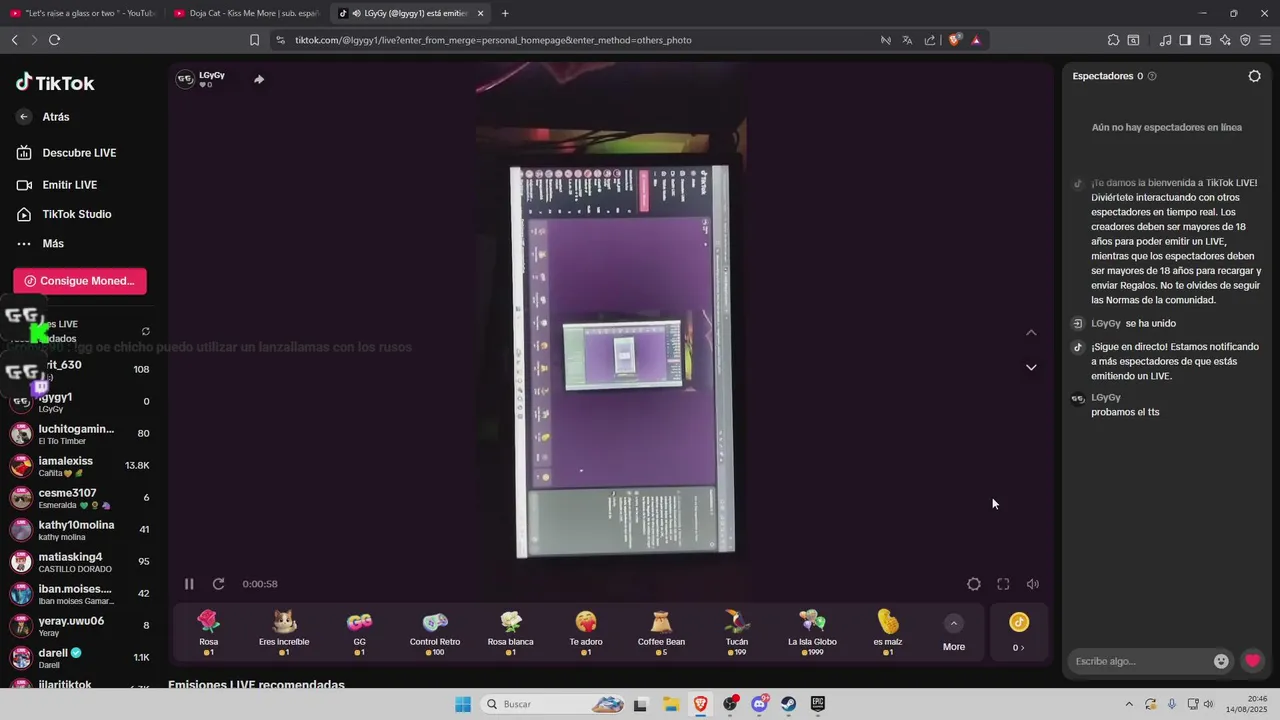Send the La Isla Globo gift
The image size is (1280, 720).
click(x=812, y=632)
